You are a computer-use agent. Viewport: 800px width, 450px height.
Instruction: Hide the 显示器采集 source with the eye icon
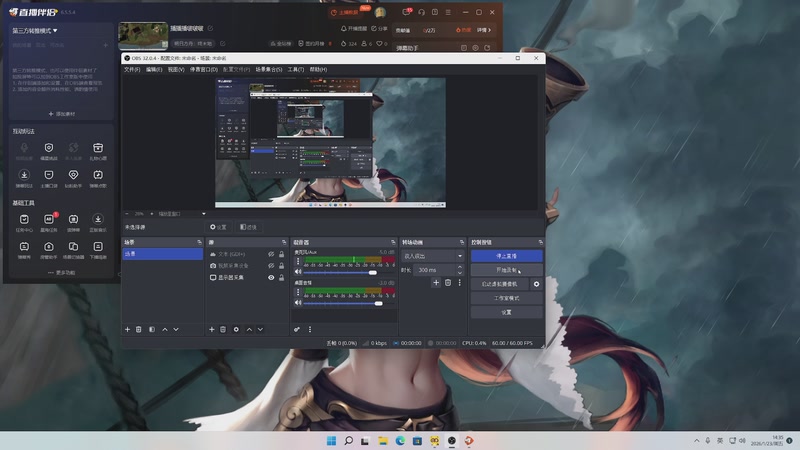[x=271, y=278]
